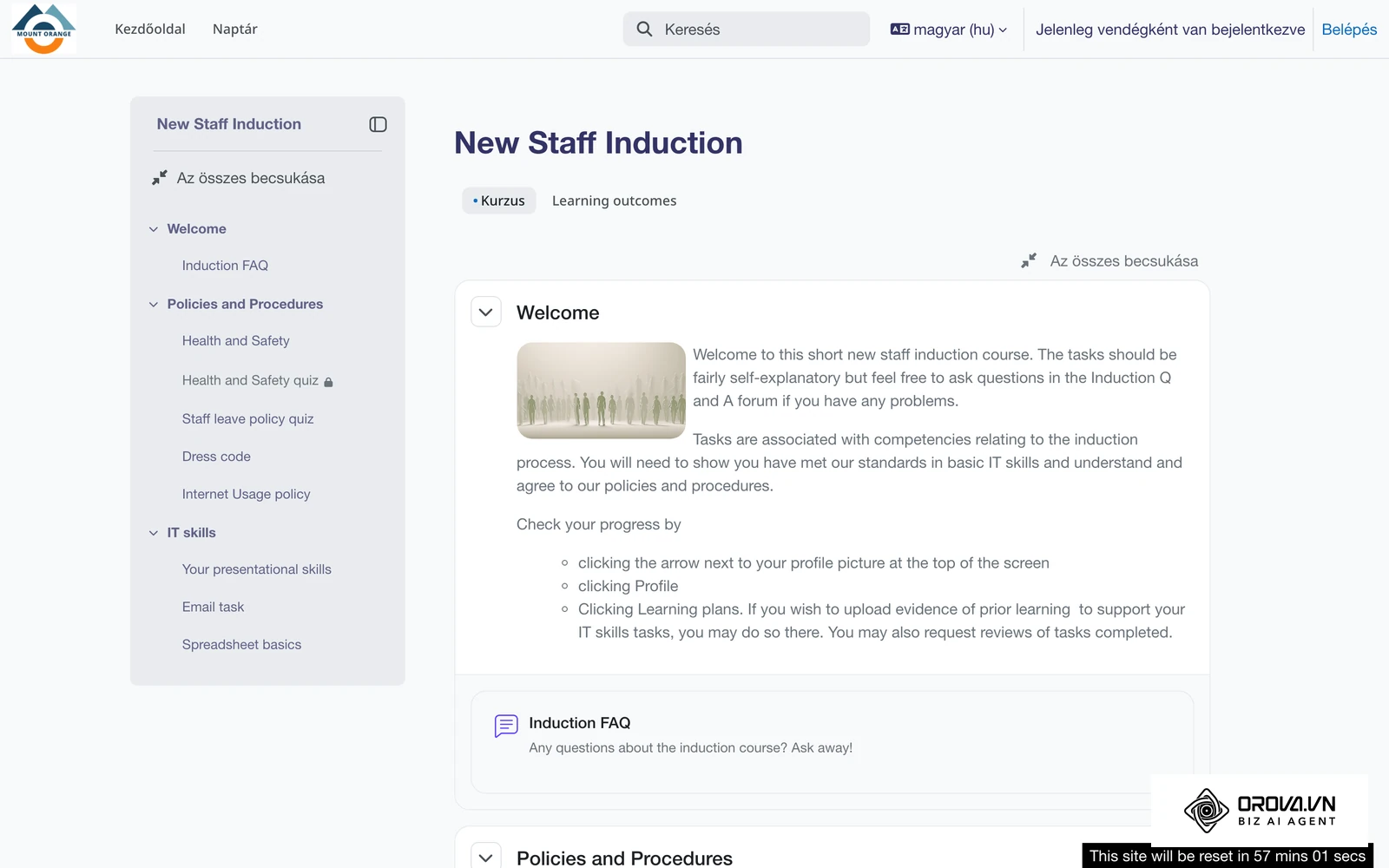This screenshot has width=1389, height=868.
Task: Click the search magnifier icon
Action: [644, 30]
